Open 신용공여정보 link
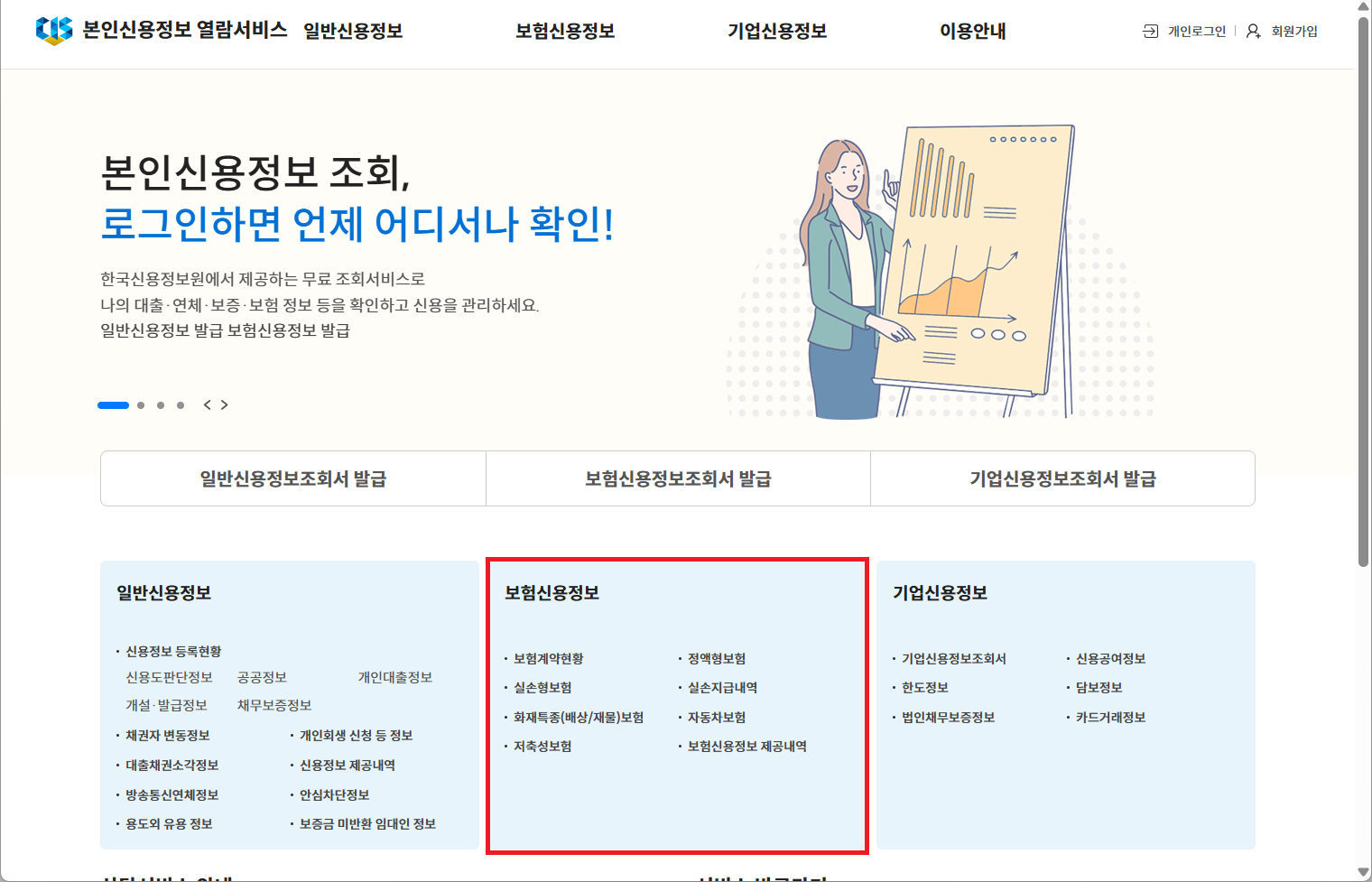This screenshot has height=882, width=1372. [1110, 659]
